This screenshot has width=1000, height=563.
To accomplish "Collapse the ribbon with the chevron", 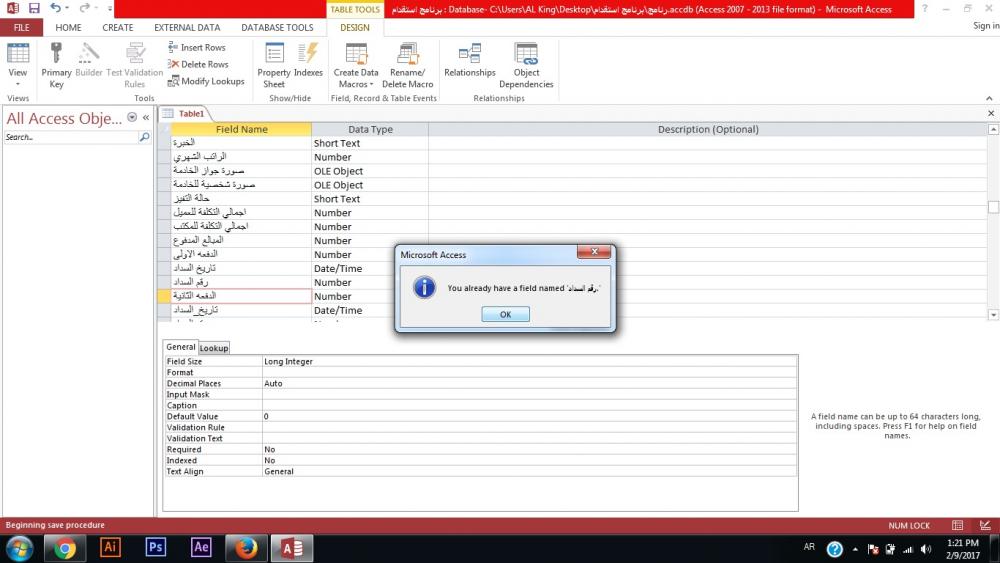I will 989,98.
